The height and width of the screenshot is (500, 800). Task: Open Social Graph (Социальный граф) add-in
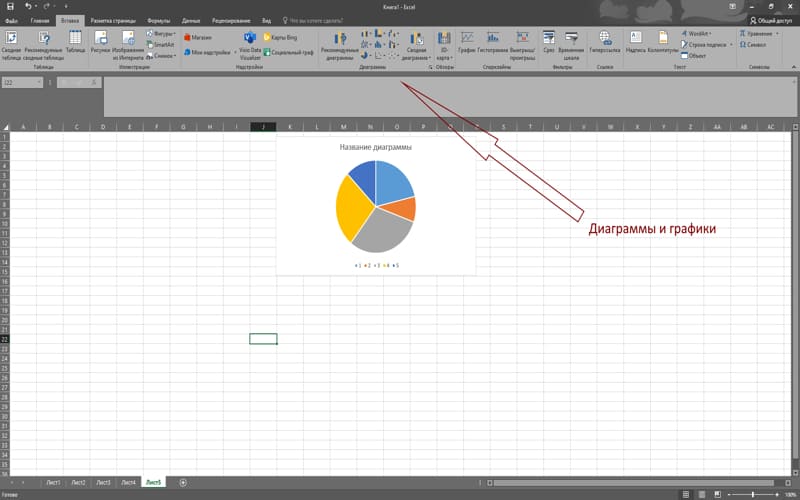289,52
